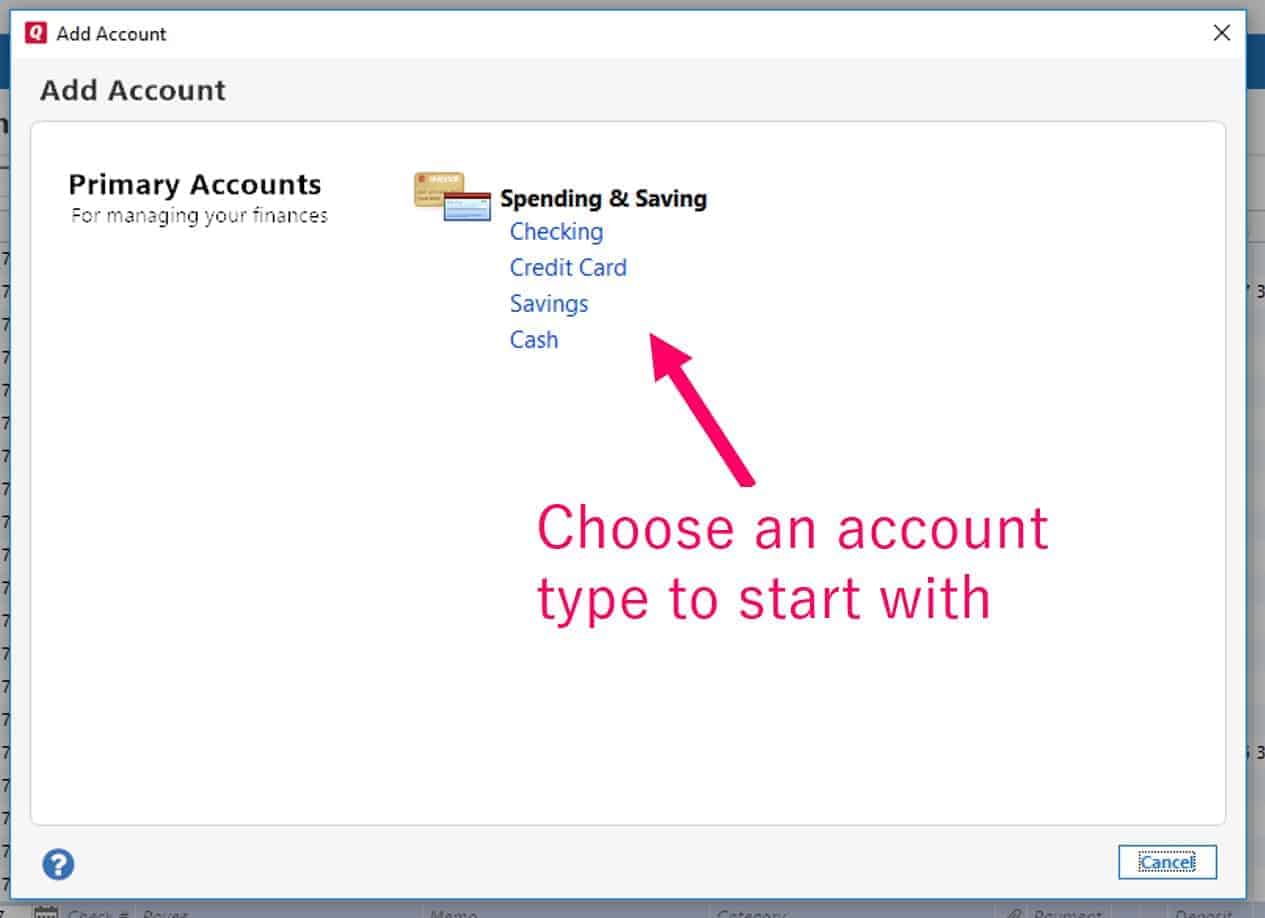This screenshot has height=918, width=1265.
Task: Click the Spending & Saving heading
Action: point(604,198)
